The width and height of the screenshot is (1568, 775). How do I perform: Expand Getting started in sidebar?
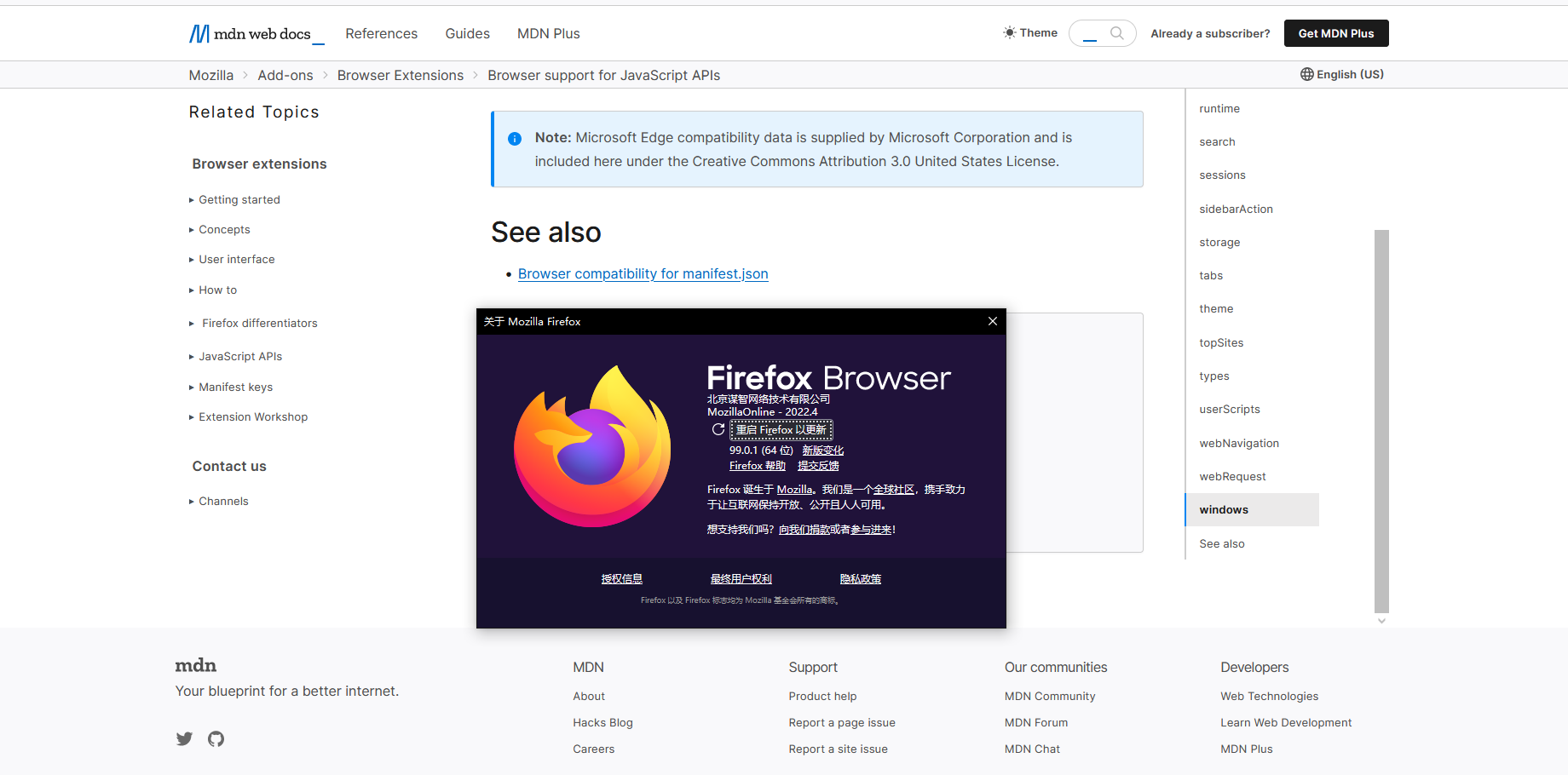pyautogui.click(x=234, y=200)
